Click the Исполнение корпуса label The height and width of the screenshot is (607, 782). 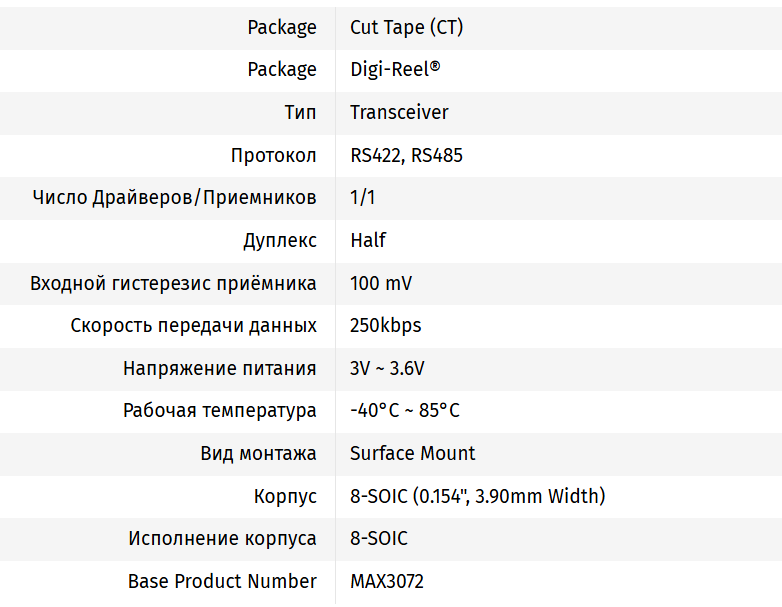coord(222,538)
